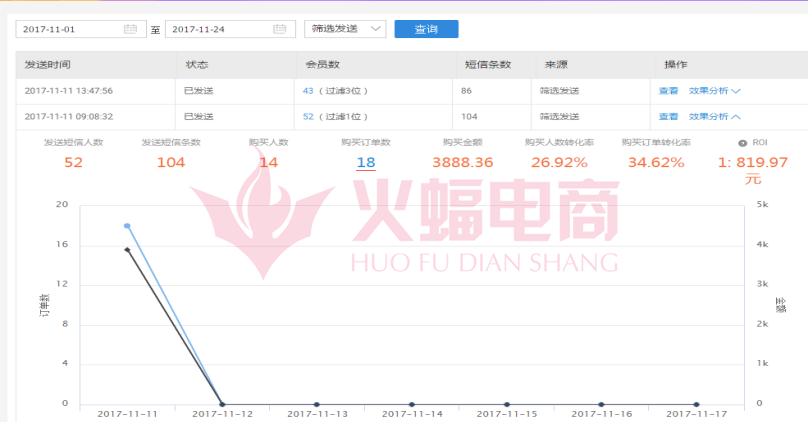The image size is (809, 423).
Task: Click conversion rate value 26.92%
Action: 559,162
